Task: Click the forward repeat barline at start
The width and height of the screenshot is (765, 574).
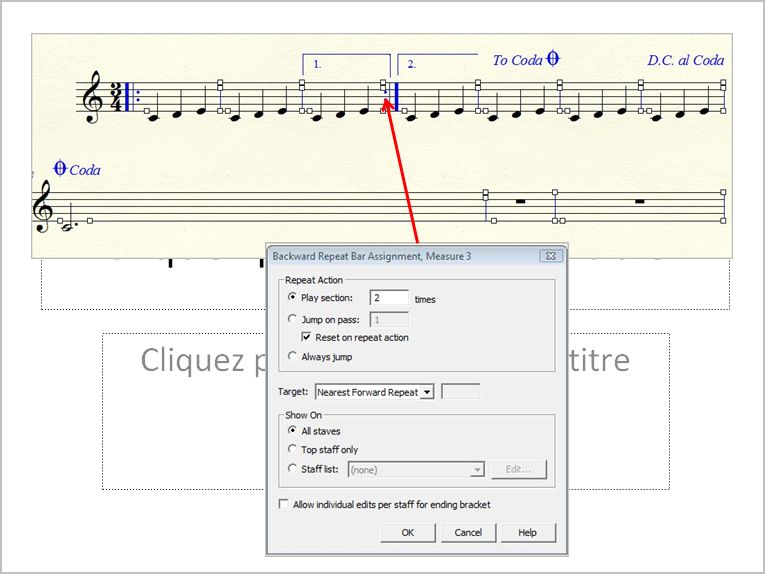Action: [129, 97]
